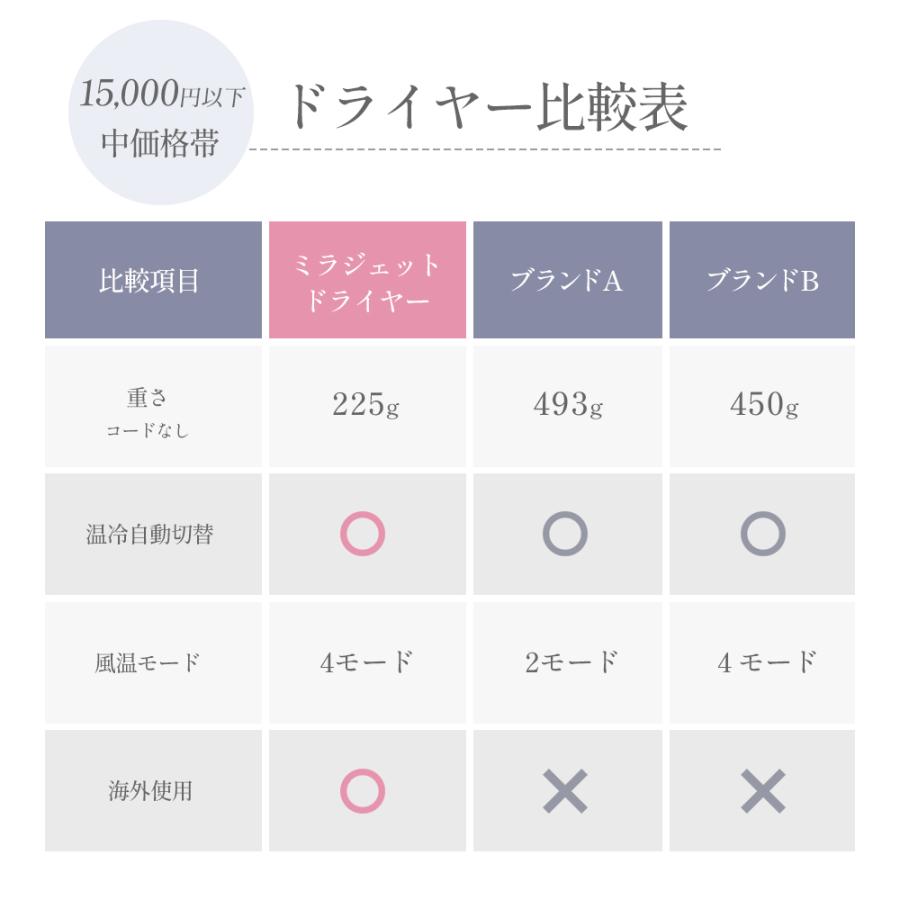Click the 450g weight for Brand B
This screenshot has width=900, height=900.
click(x=763, y=405)
